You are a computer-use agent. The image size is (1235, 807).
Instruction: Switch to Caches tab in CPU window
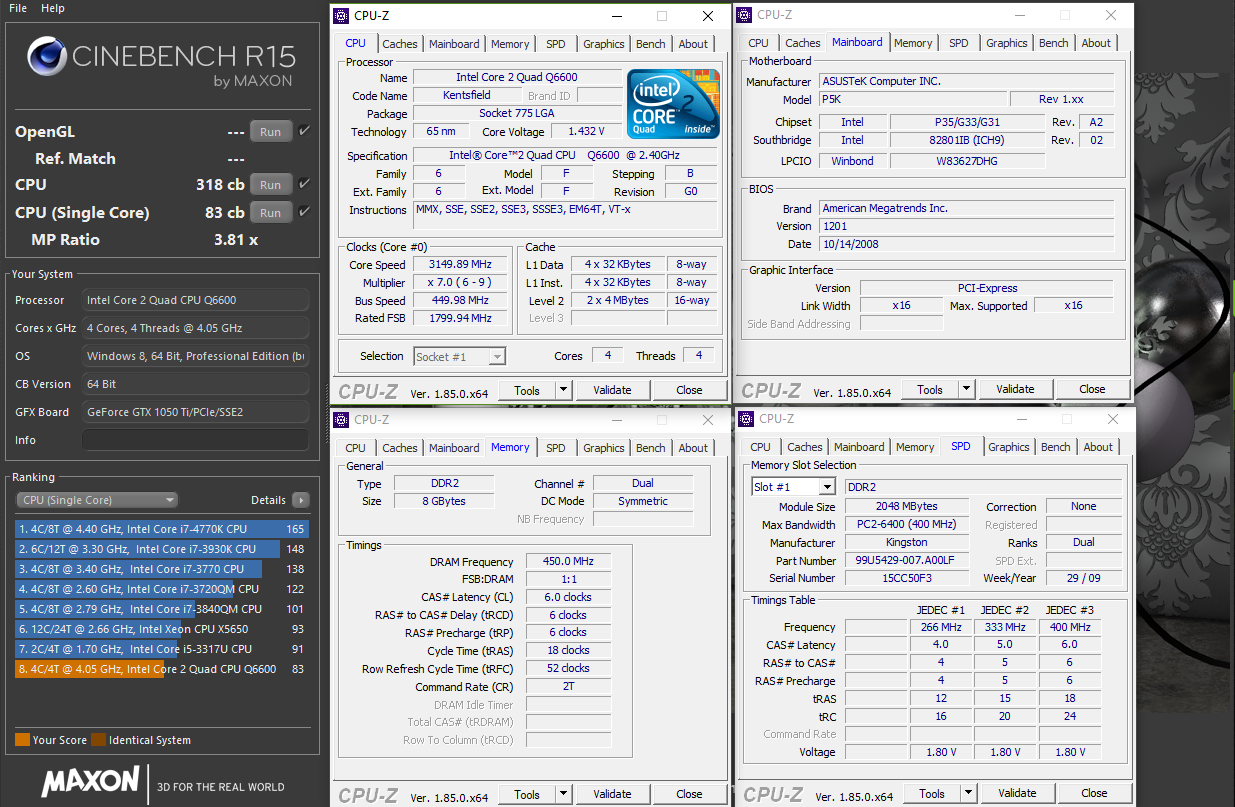click(x=400, y=44)
